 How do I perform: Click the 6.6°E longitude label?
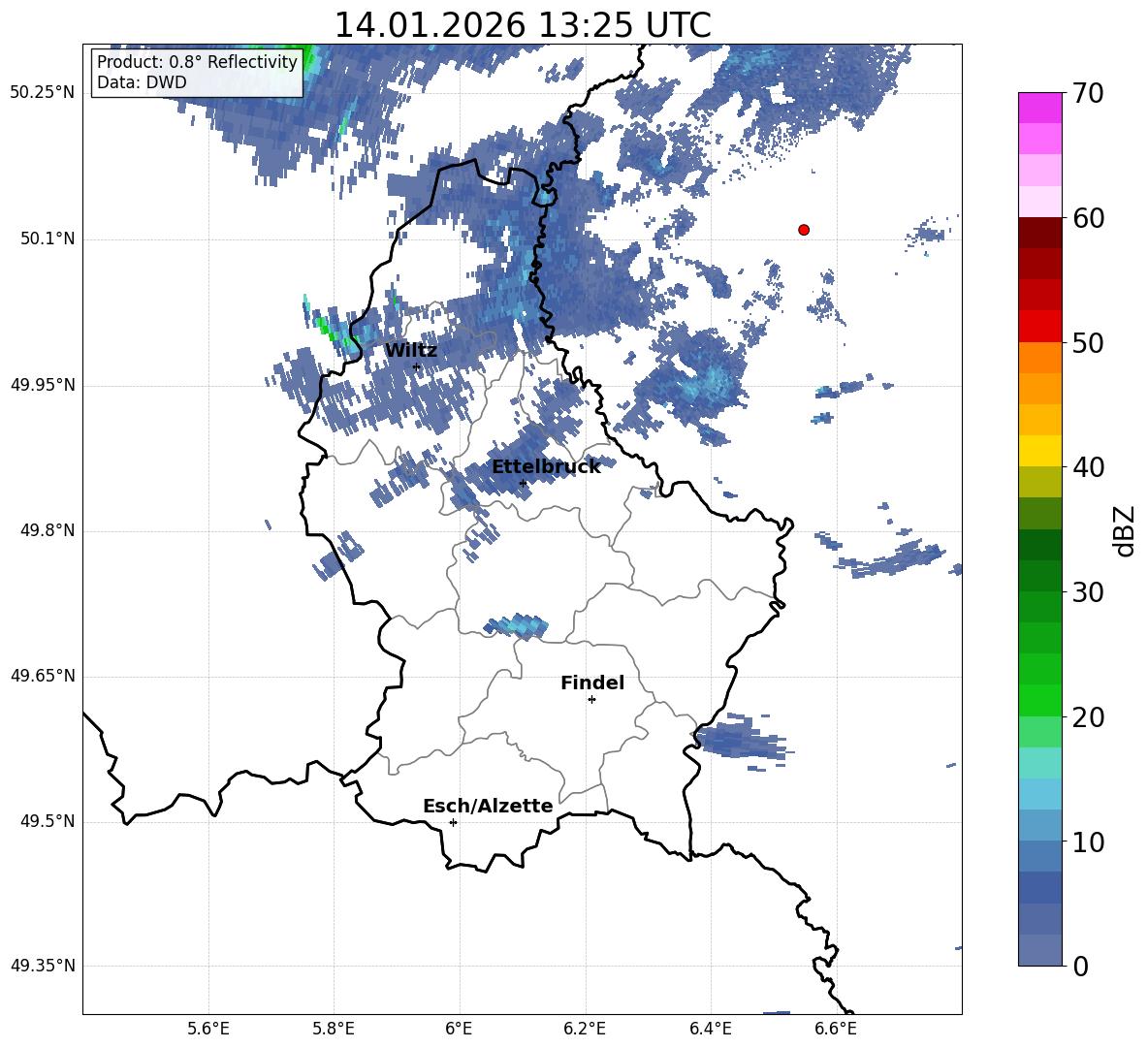tap(836, 1029)
